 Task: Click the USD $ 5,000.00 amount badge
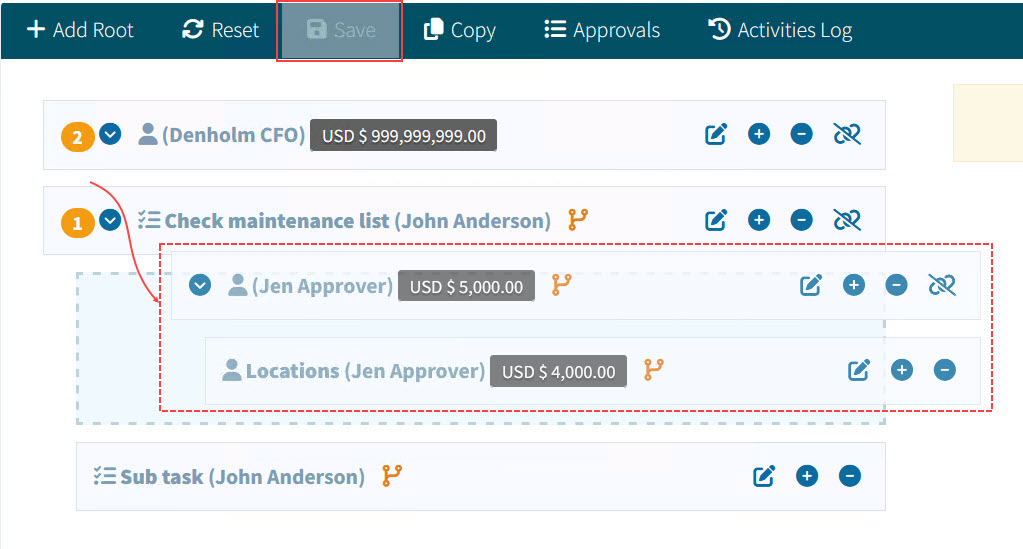466,287
